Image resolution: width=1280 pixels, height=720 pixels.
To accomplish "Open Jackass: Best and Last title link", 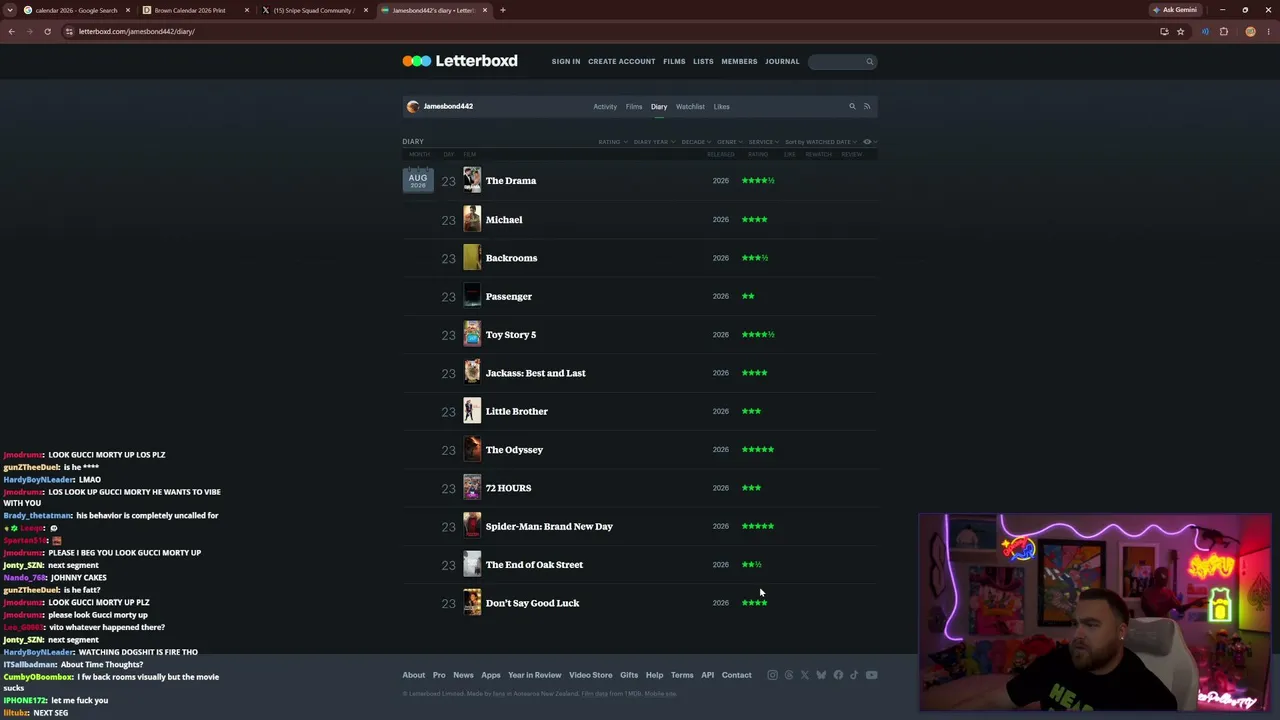I will coord(536,373).
